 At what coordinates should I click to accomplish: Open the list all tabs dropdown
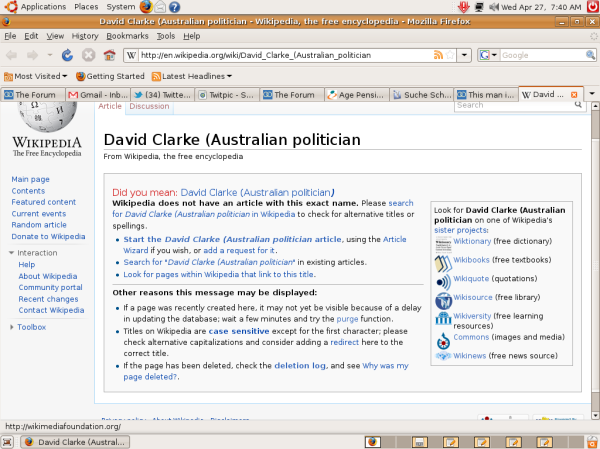click(x=592, y=94)
